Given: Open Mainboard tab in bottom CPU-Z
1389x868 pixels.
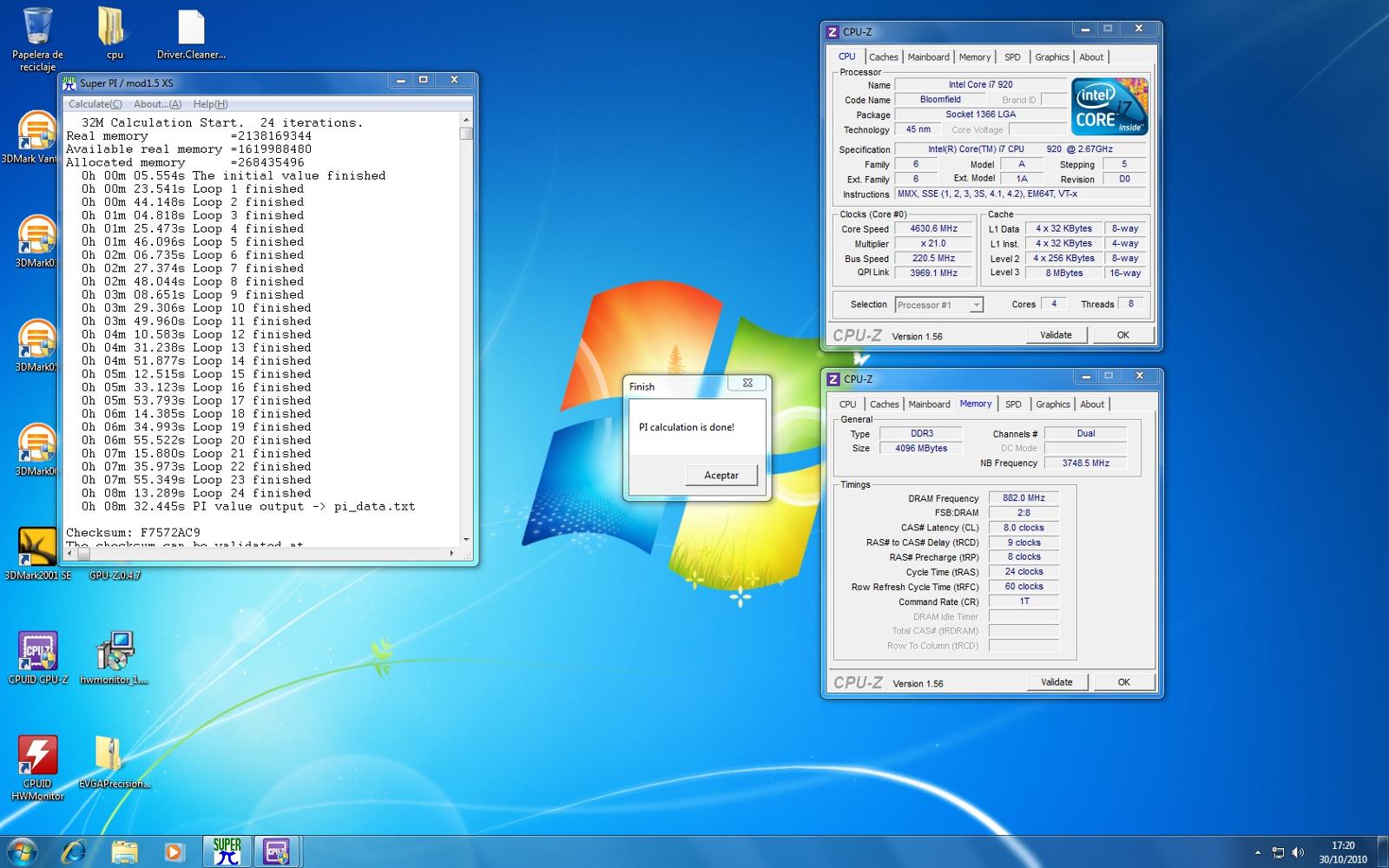Looking at the screenshot, I should [929, 404].
